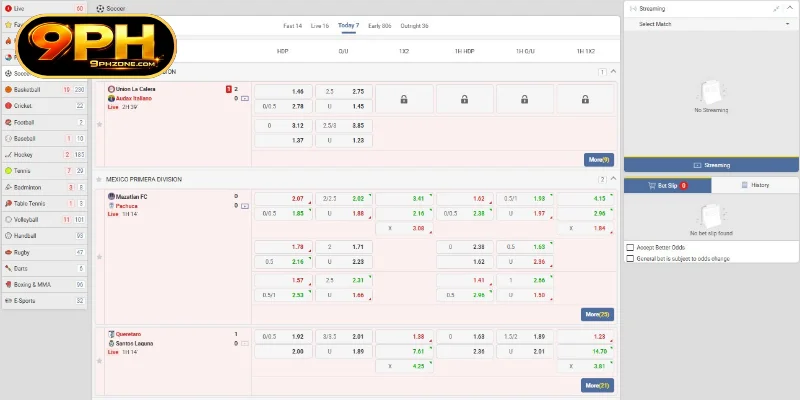800x400 pixels.
Task: Select the Handball icon
Action: coord(8,236)
